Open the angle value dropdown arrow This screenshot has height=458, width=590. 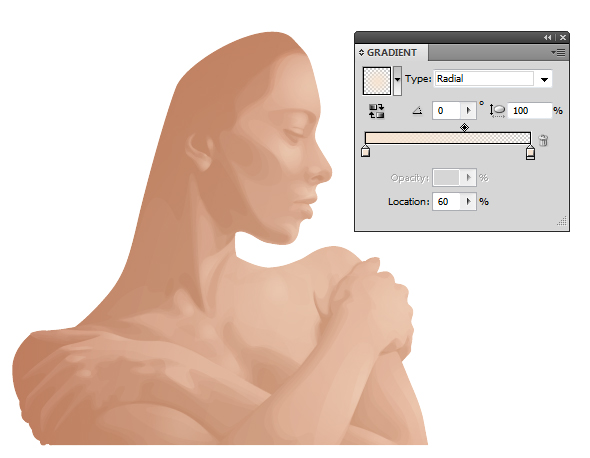pos(468,111)
